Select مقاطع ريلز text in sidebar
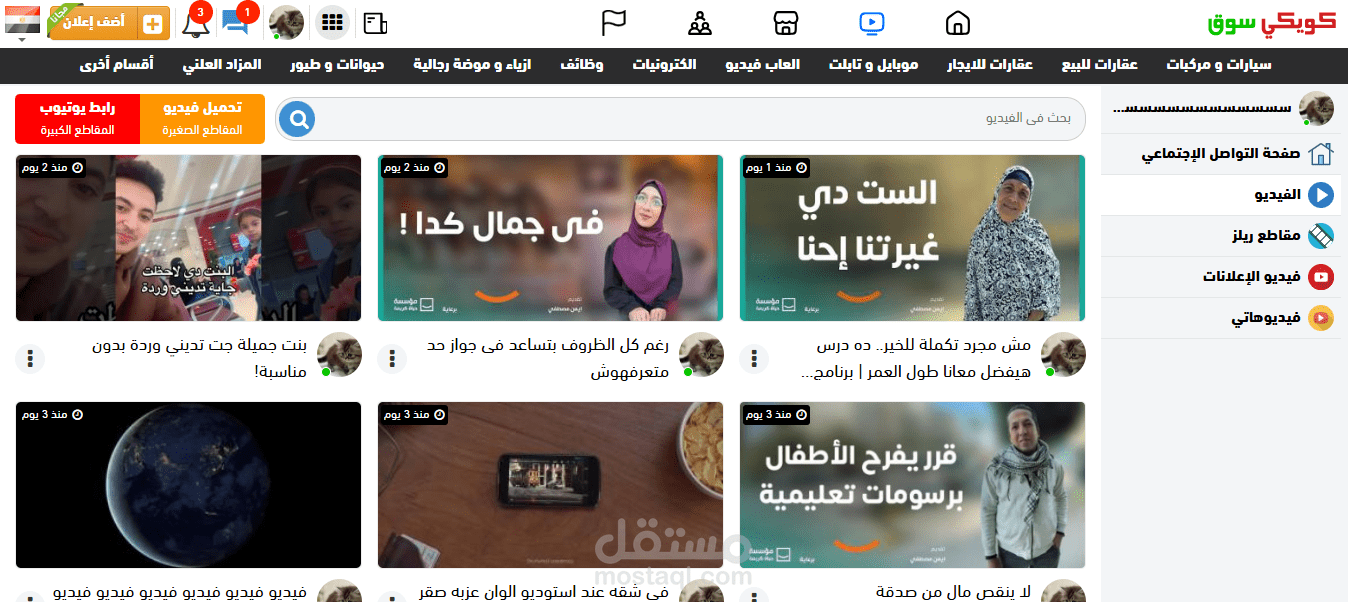Viewport: 1348px width, 602px height. pyautogui.click(x=1267, y=236)
